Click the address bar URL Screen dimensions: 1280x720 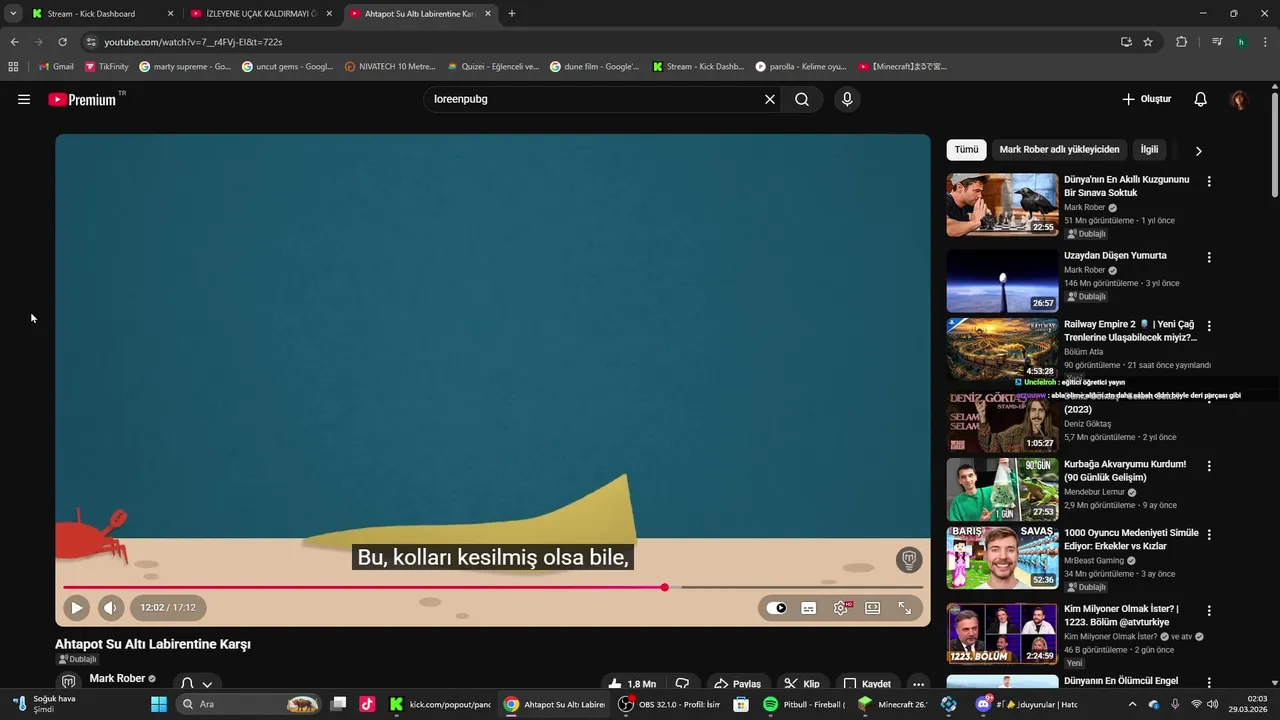click(x=193, y=42)
